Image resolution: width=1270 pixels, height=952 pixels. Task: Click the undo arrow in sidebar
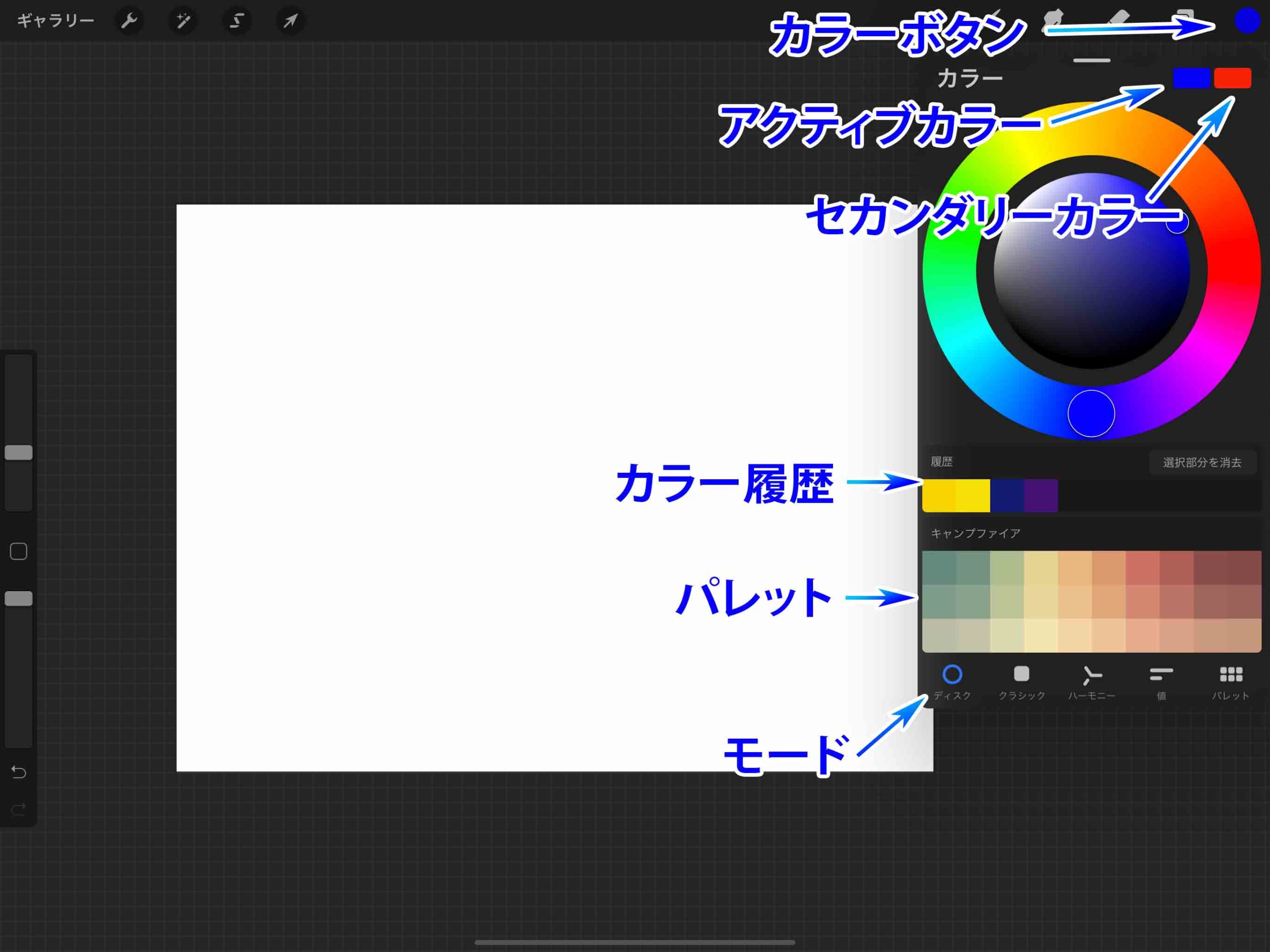(18, 772)
